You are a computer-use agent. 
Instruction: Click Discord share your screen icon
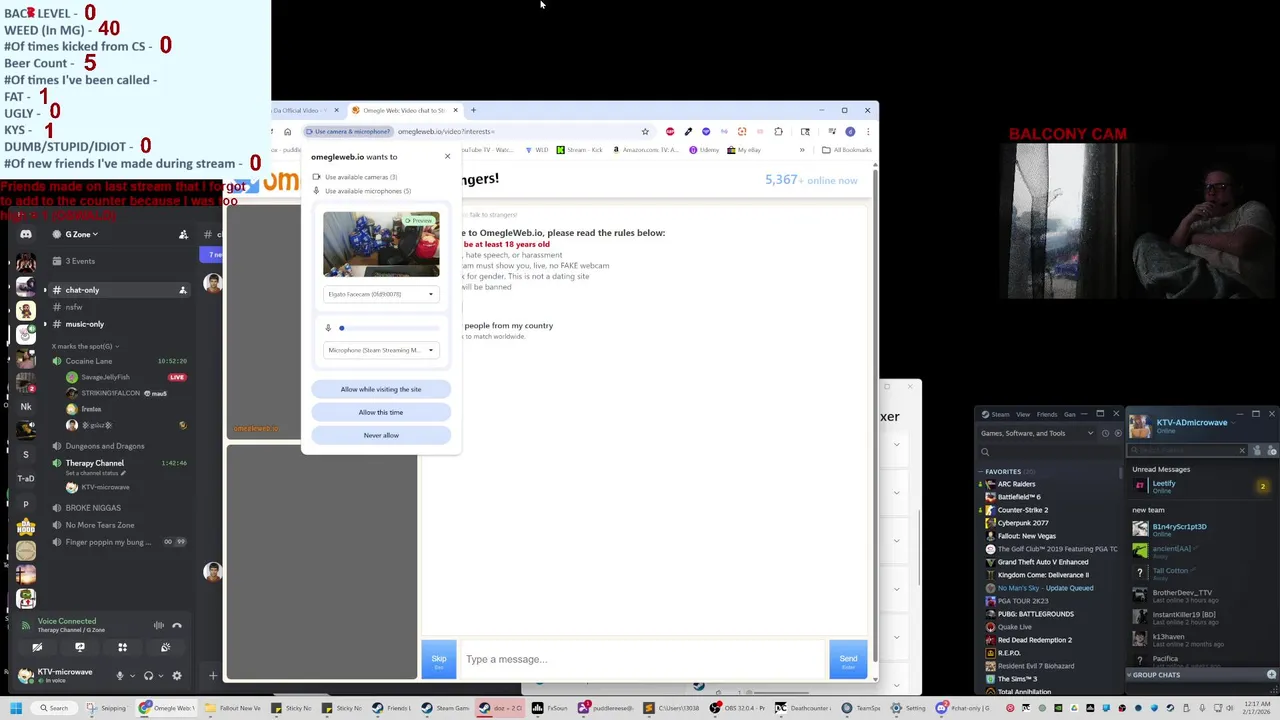coord(80,647)
